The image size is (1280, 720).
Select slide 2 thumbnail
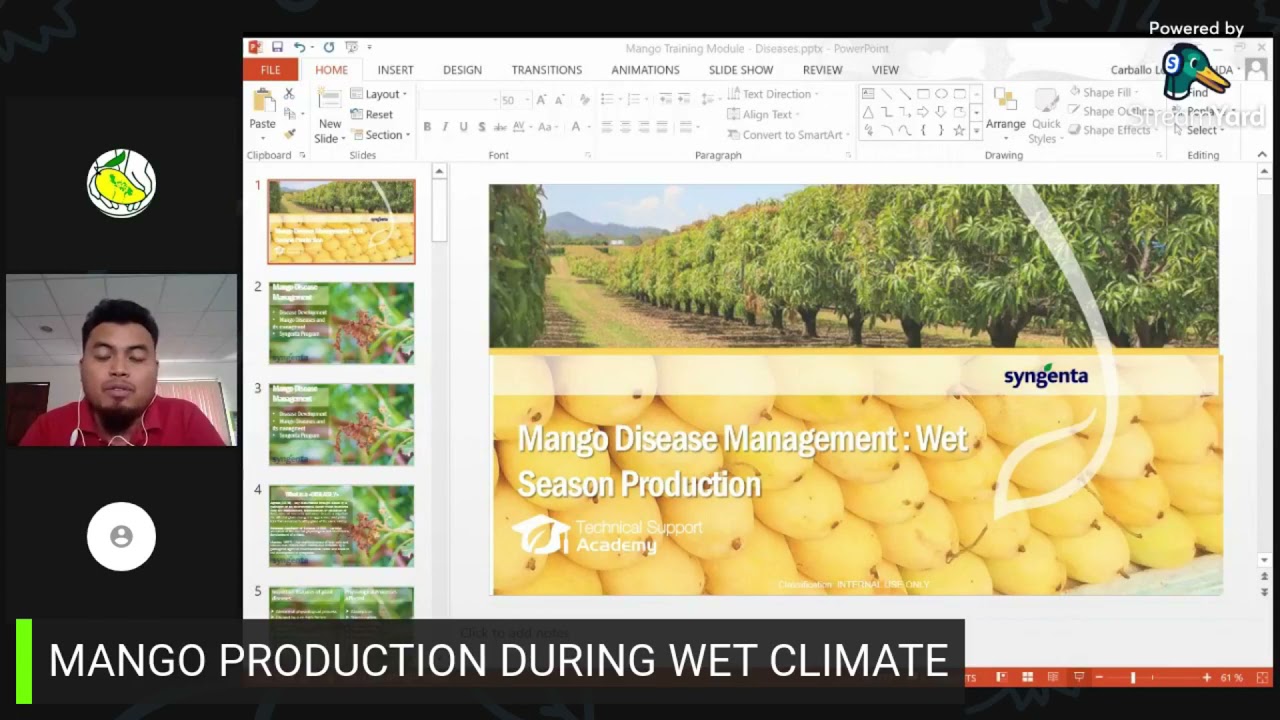(341, 323)
